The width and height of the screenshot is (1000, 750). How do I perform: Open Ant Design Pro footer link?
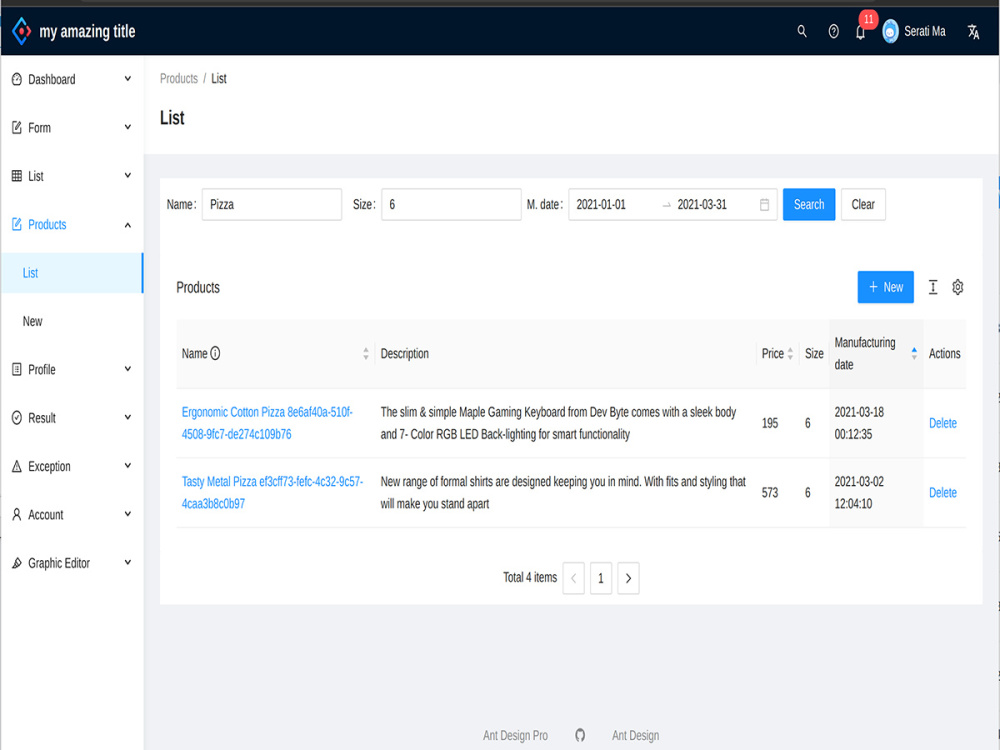515,735
